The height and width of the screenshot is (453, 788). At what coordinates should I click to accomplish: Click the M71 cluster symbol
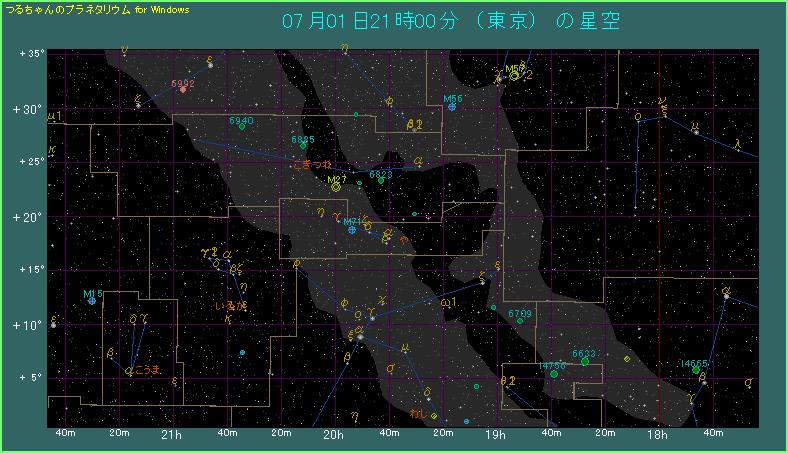352,229
